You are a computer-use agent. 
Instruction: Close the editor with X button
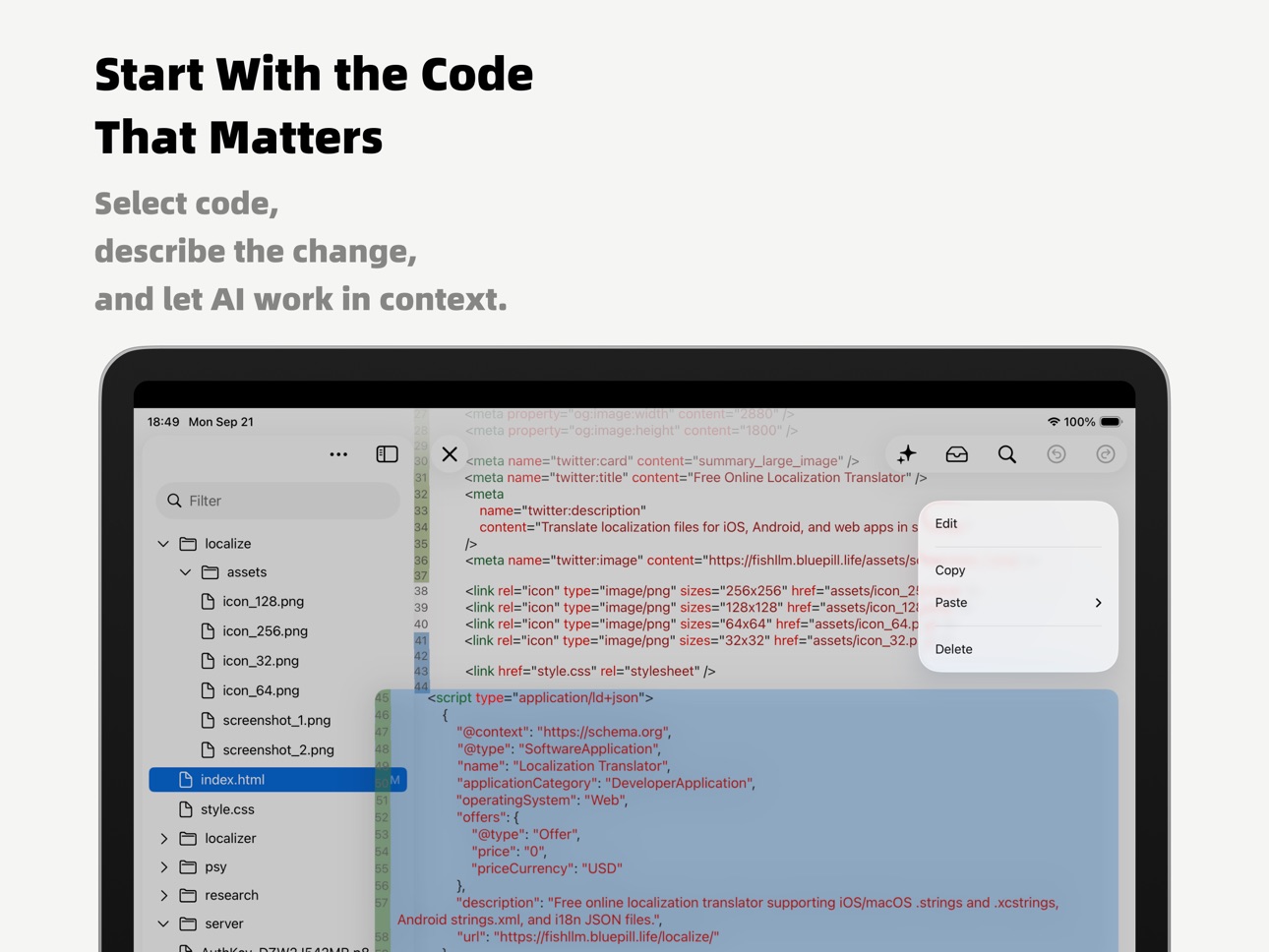point(450,454)
